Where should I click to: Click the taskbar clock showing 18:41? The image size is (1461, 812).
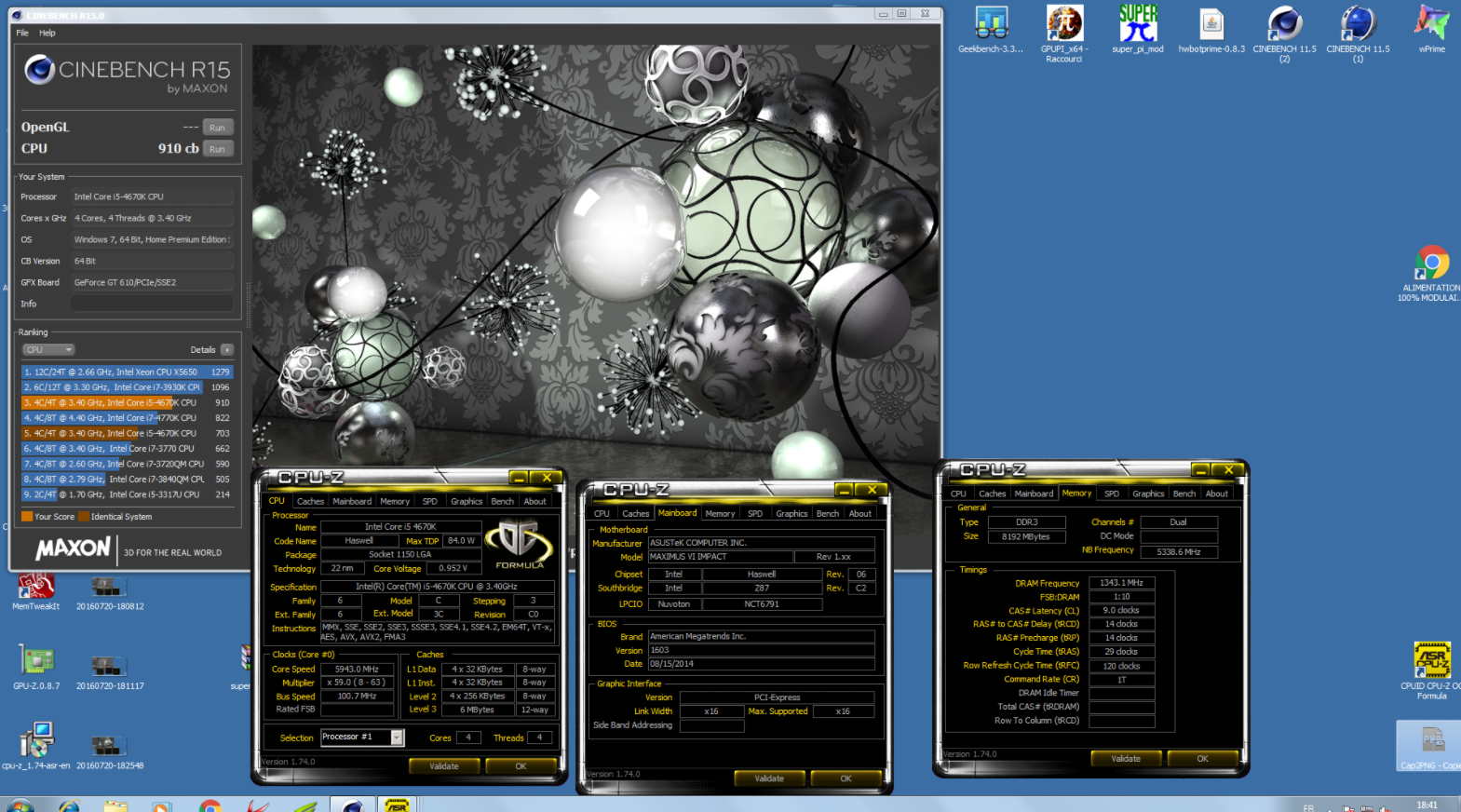point(1427,805)
